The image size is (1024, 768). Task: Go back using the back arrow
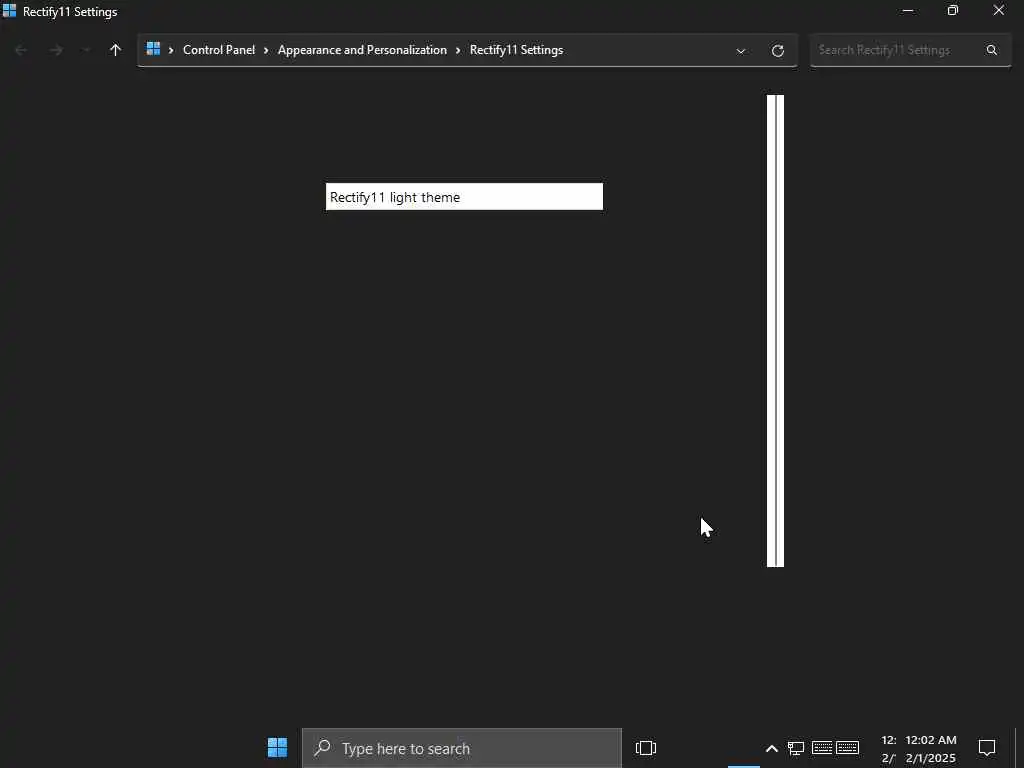point(21,50)
